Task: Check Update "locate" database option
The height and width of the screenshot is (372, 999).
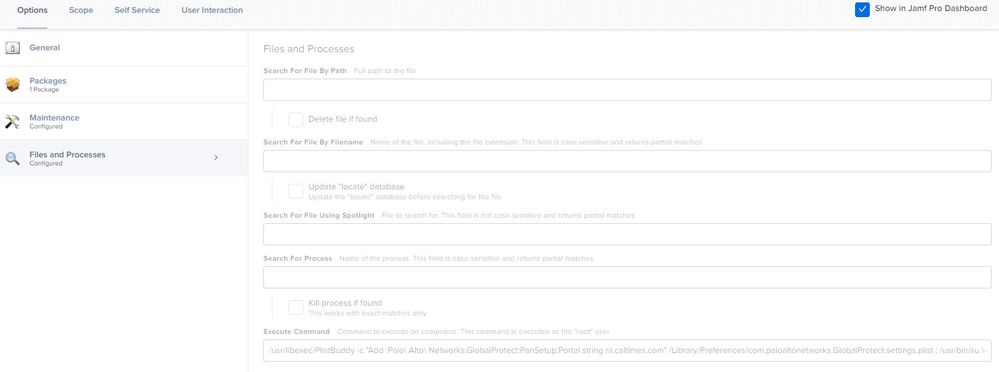Action: point(296,191)
